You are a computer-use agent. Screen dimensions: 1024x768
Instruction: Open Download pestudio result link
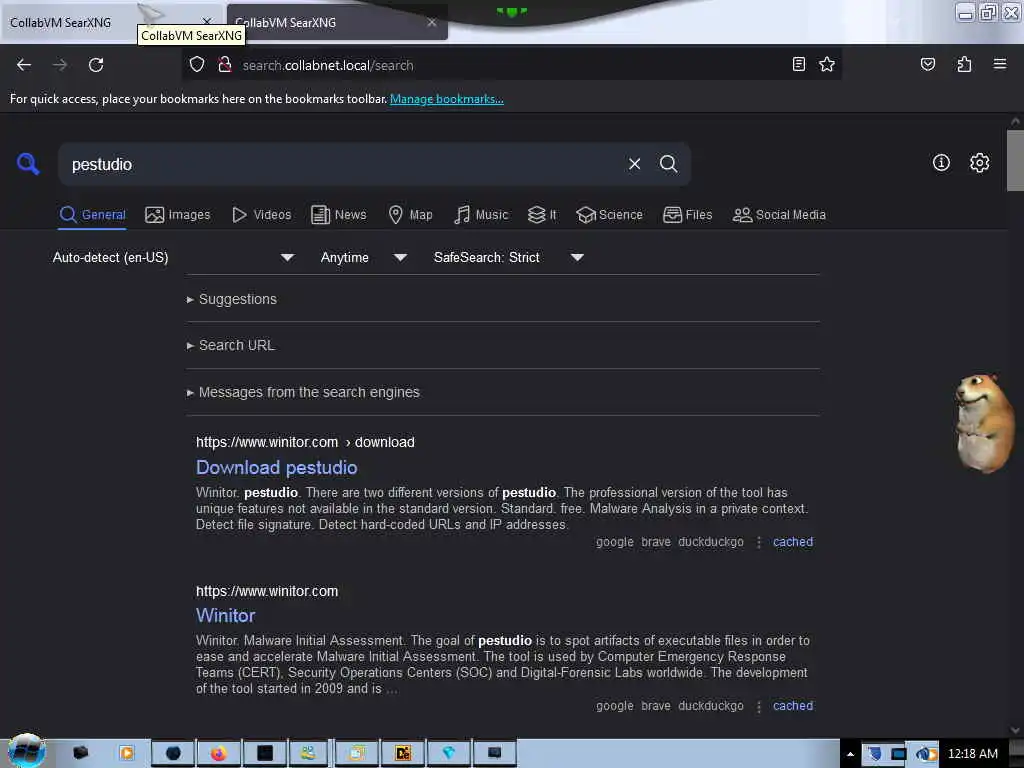coord(276,468)
